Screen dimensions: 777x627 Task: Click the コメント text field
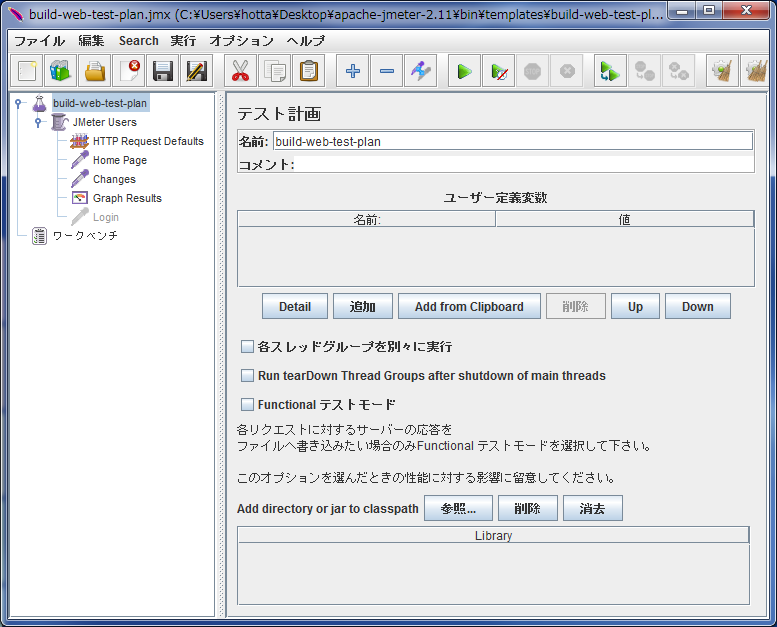524,164
